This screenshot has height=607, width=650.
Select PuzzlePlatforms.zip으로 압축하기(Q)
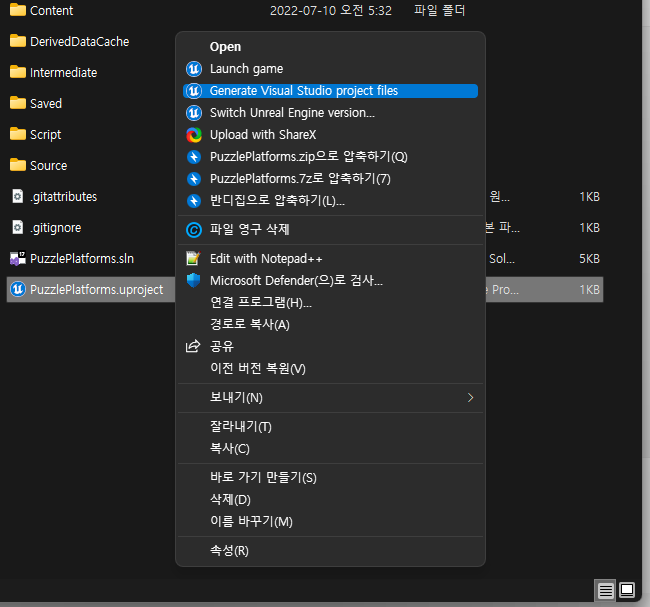[330, 157]
